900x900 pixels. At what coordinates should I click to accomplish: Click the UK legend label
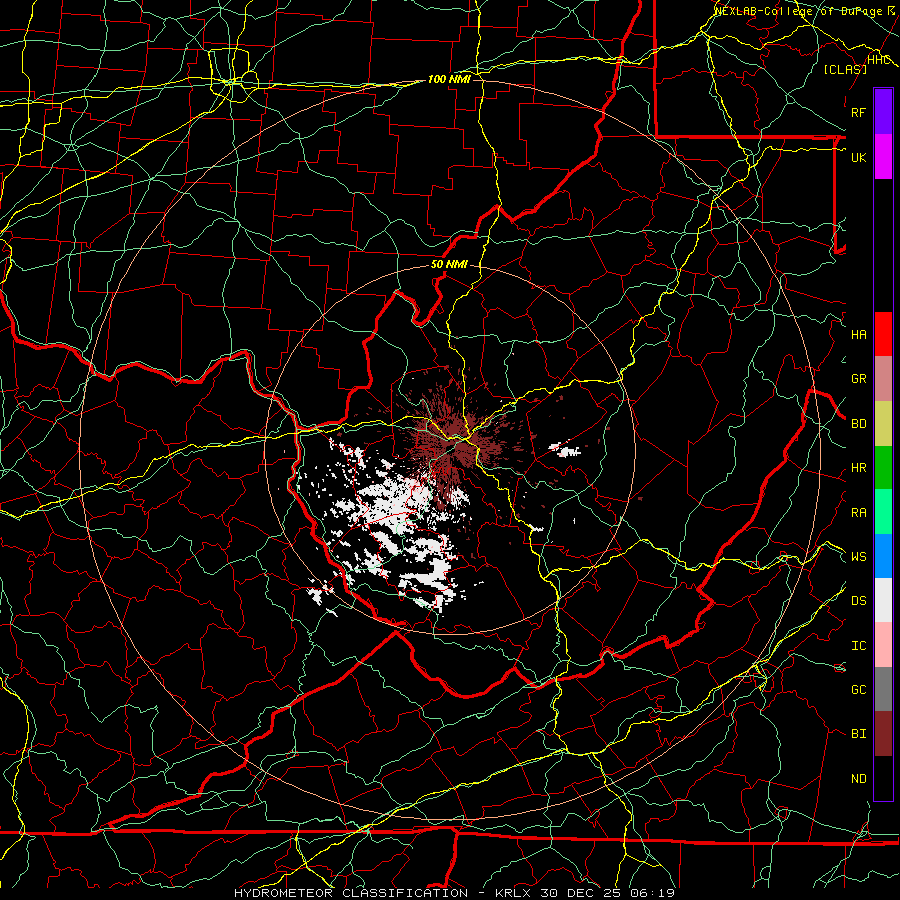[x=859, y=157]
